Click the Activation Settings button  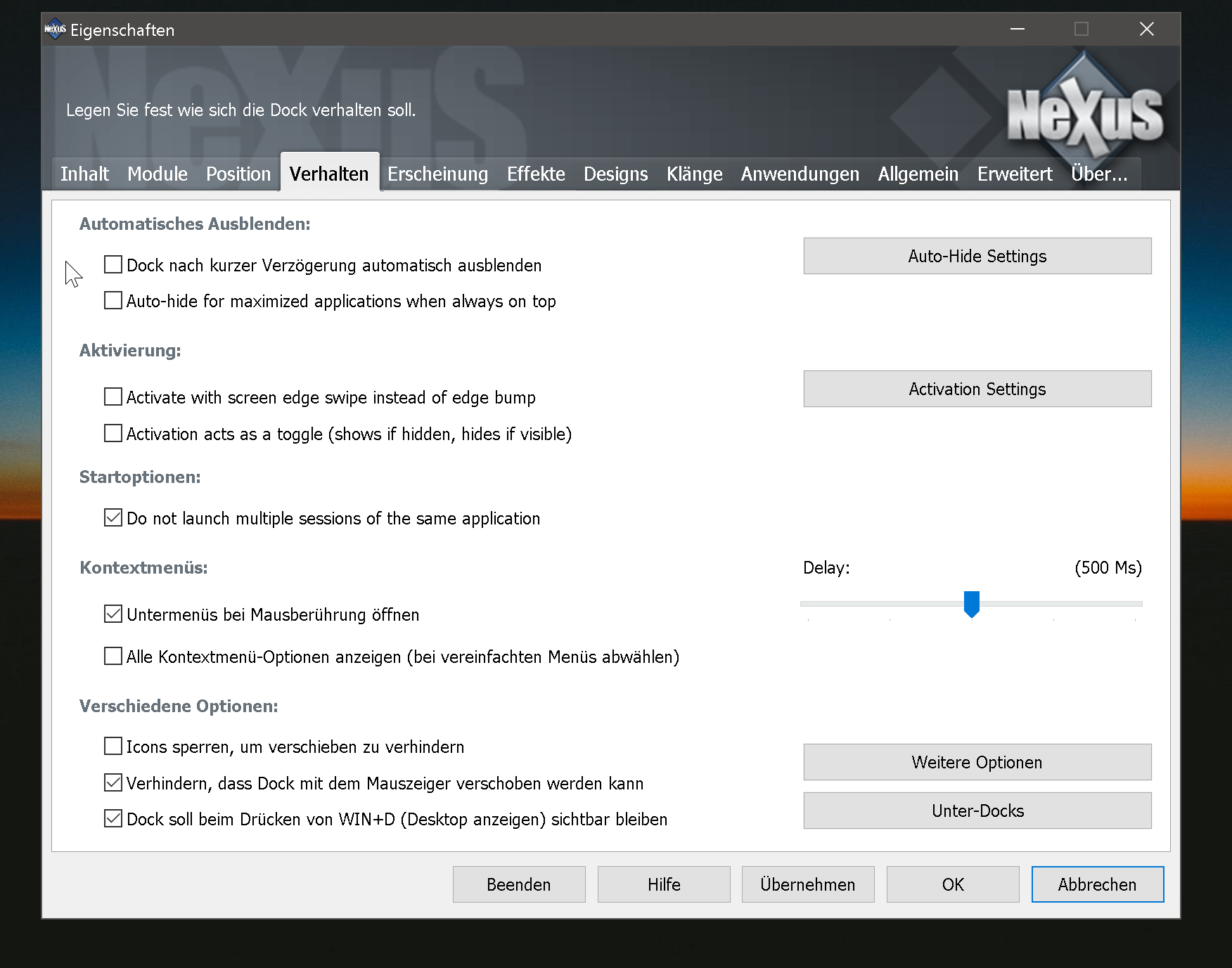coord(977,389)
